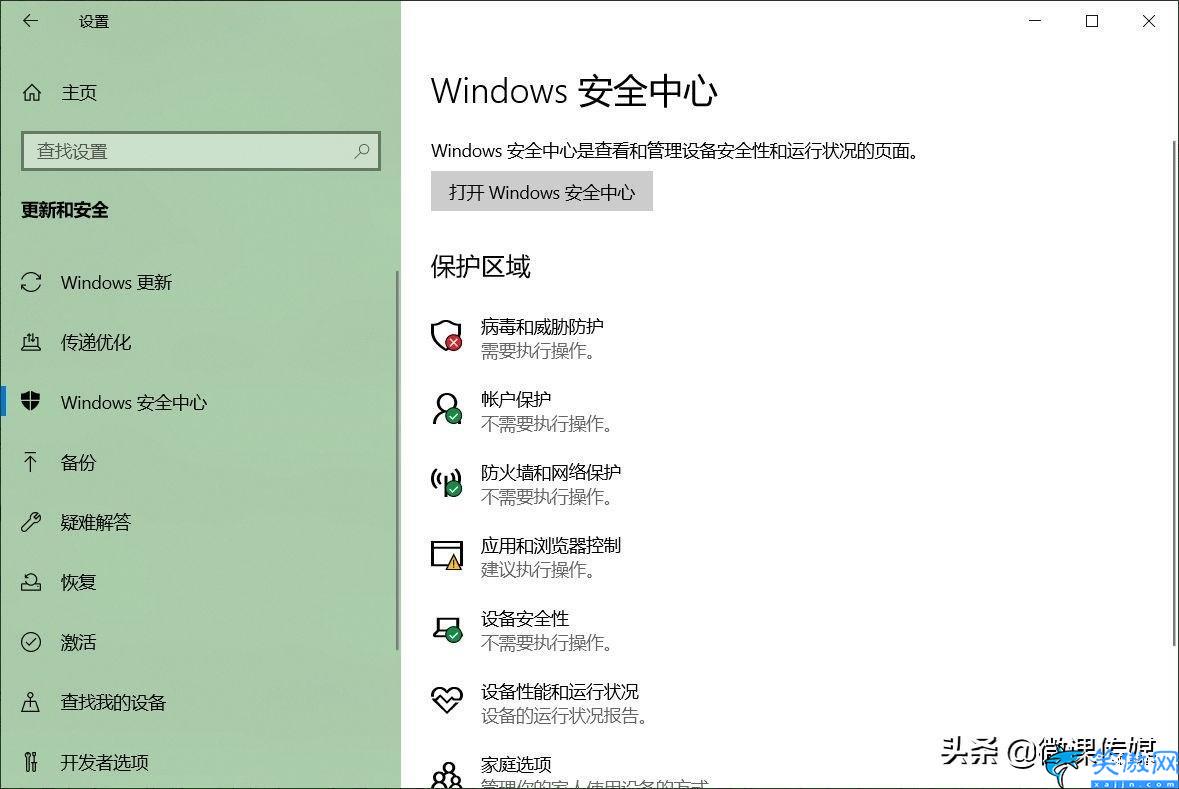The image size is (1179, 789).
Task: Open 设备性能和运行状况 protection area
Action: (x=539, y=703)
